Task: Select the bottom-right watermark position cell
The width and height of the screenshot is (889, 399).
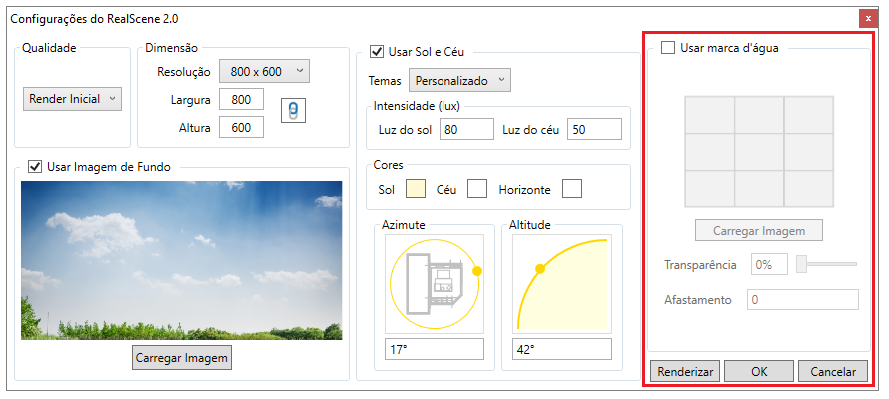Action: click(809, 188)
